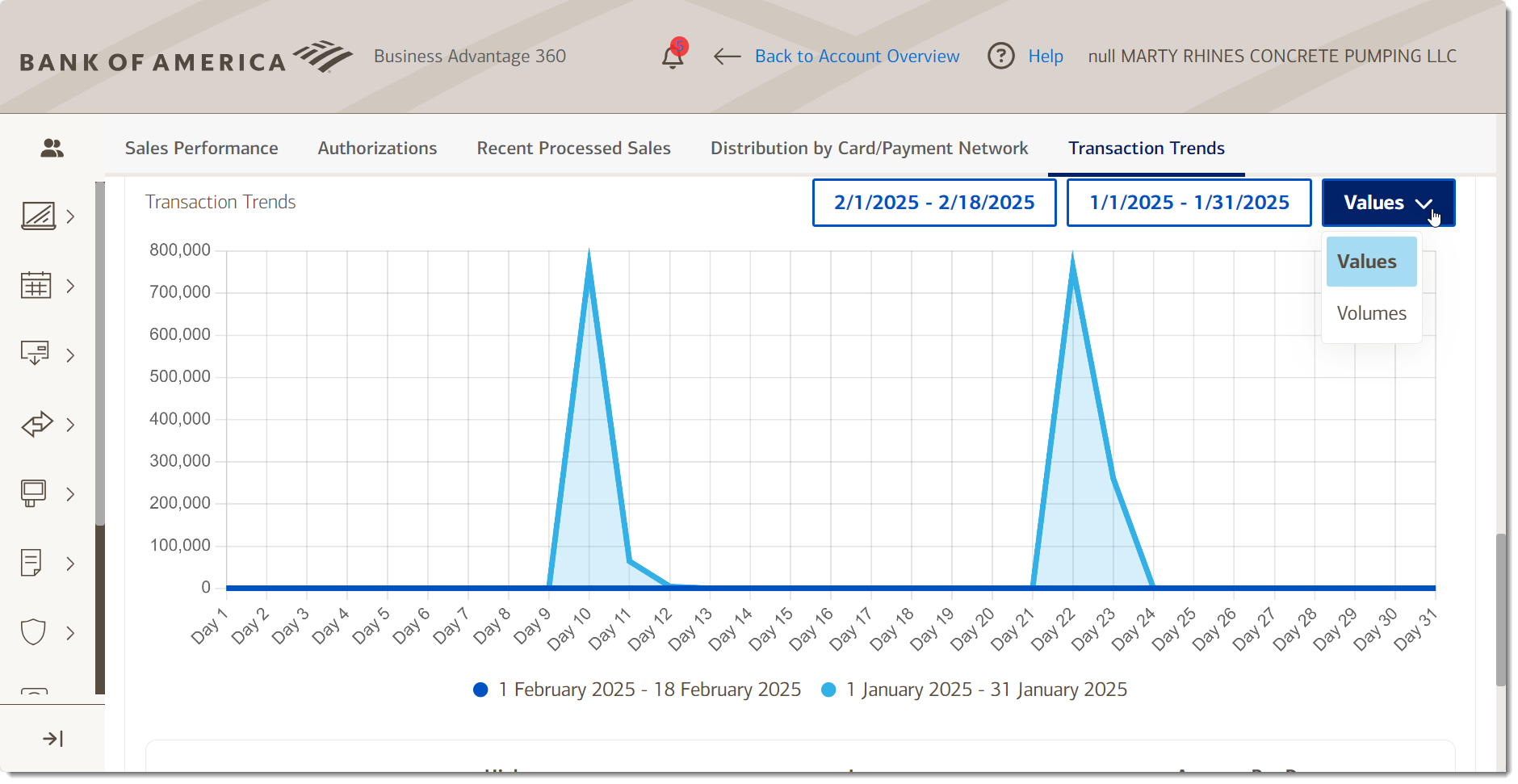Image resolution: width=1518 pixels, height=784 pixels.
Task: Click the users/people icon in sidebar
Action: pos(51,146)
